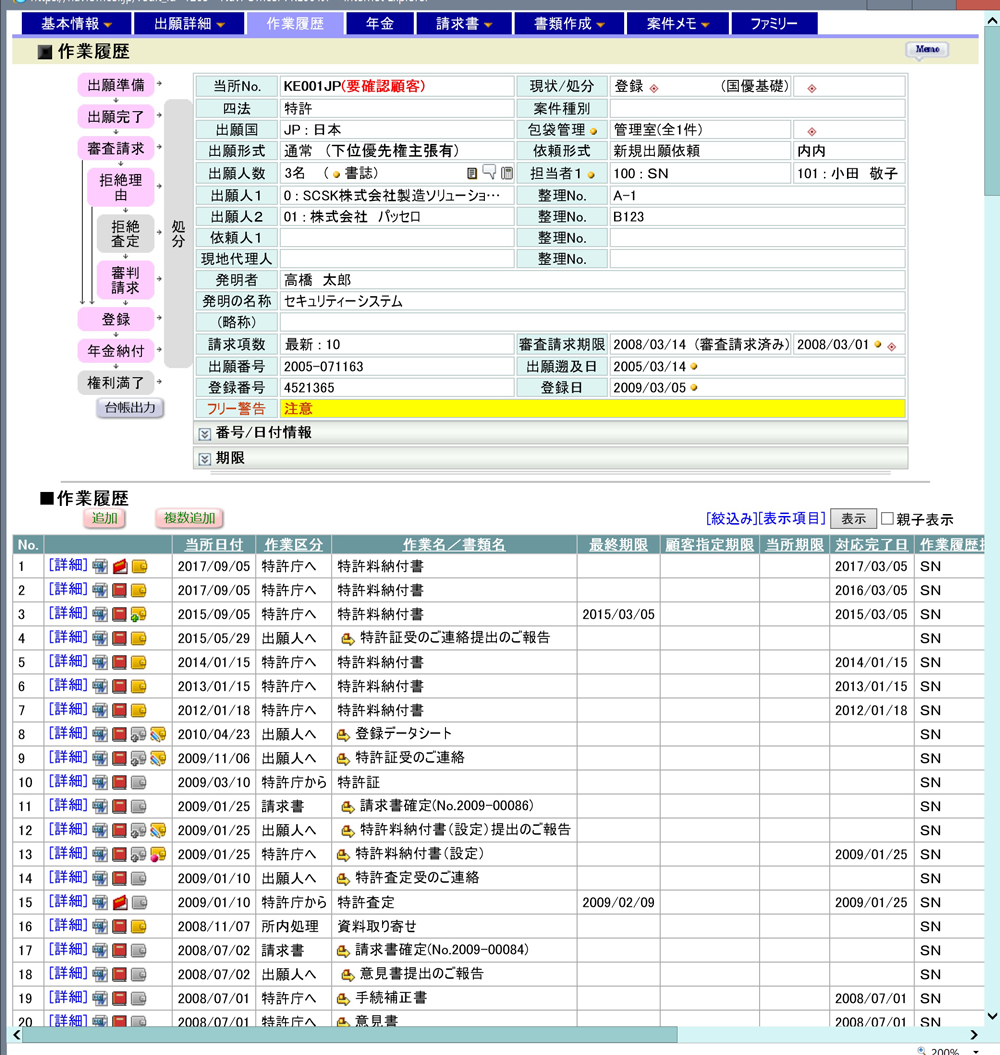This screenshot has height=1055, width=1000.
Task: Click the 発明の名称 value セキュリティーシステム
Action: (343, 301)
